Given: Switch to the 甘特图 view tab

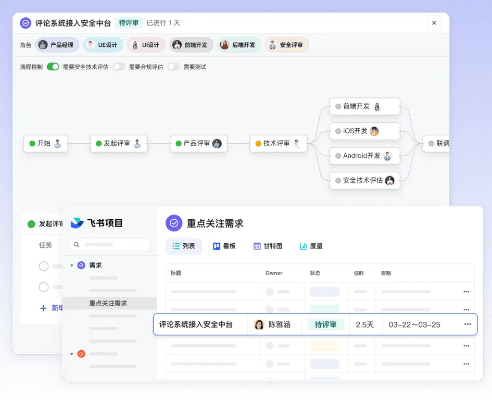Looking at the screenshot, I should [x=268, y=246].
